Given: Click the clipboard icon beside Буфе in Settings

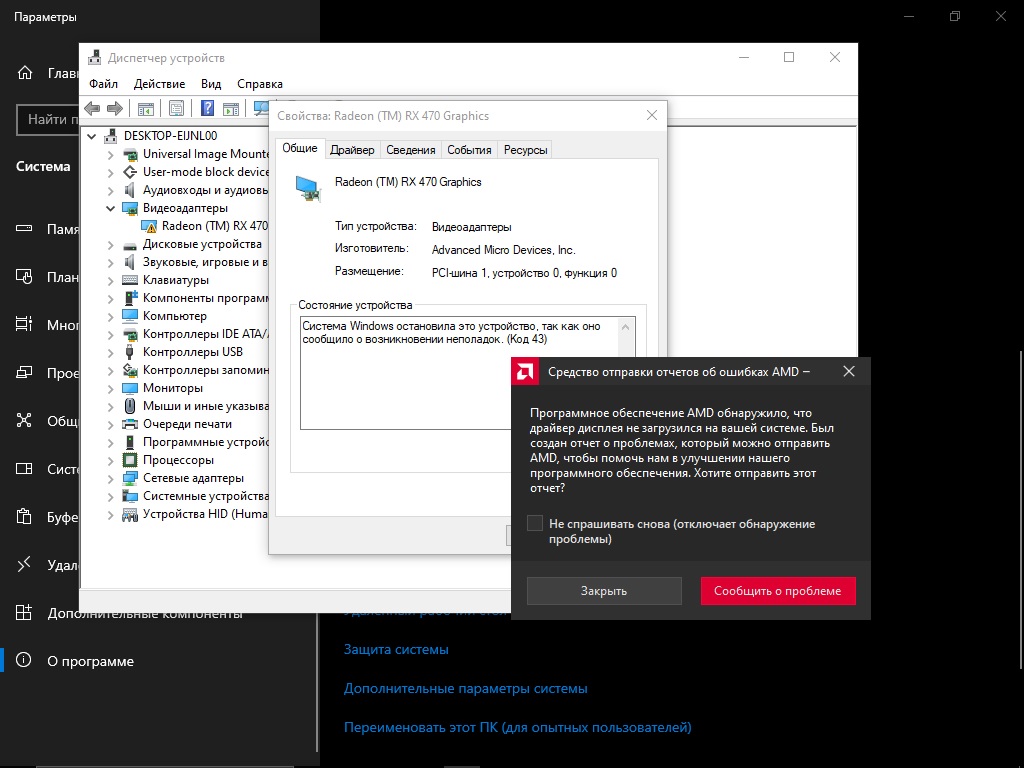Looking at the screenshot, I should pos(24,517).
